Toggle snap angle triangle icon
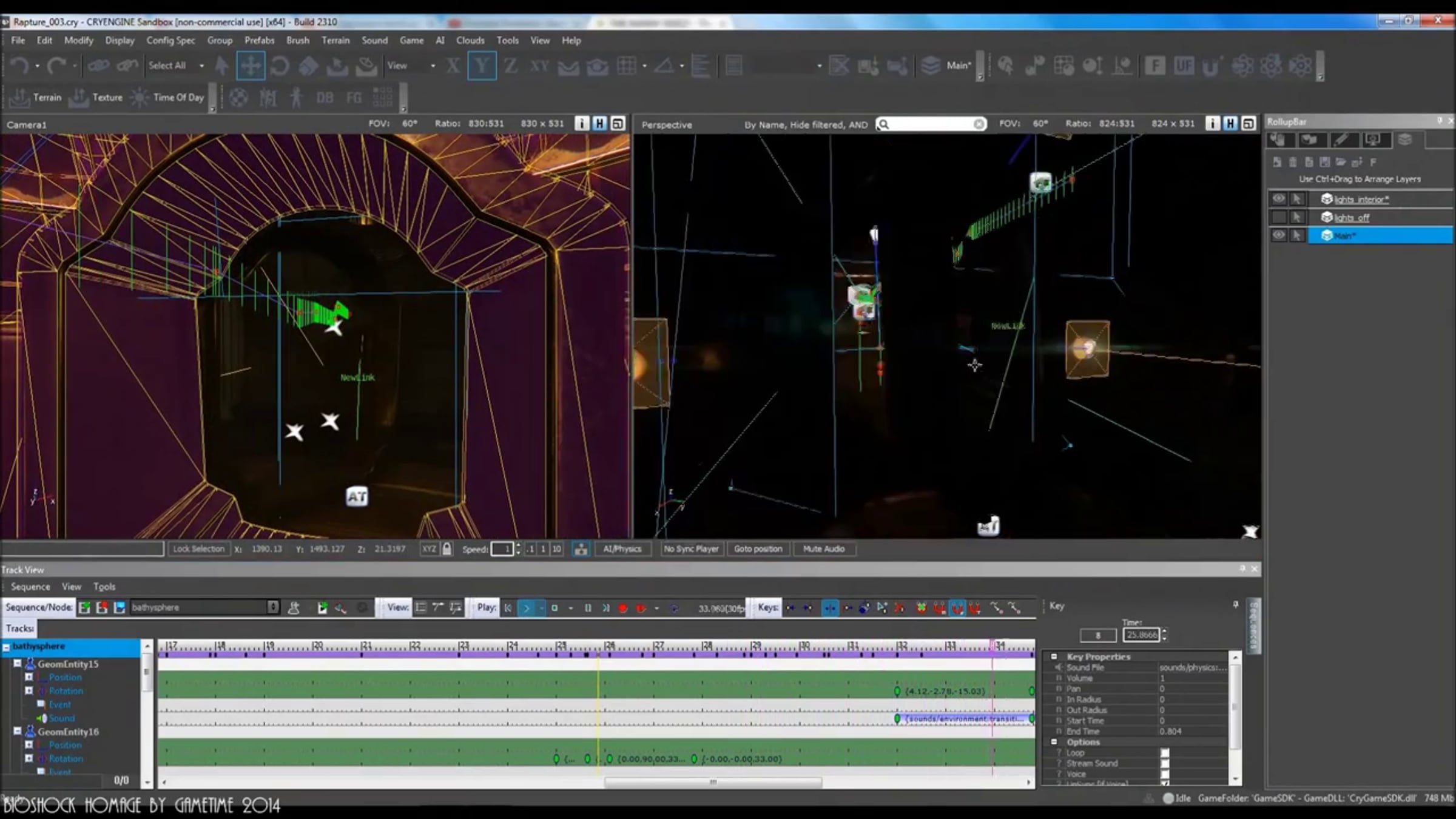Image resolution: width=1456 pixels, height=819 pixels. (x=664, y=66)
